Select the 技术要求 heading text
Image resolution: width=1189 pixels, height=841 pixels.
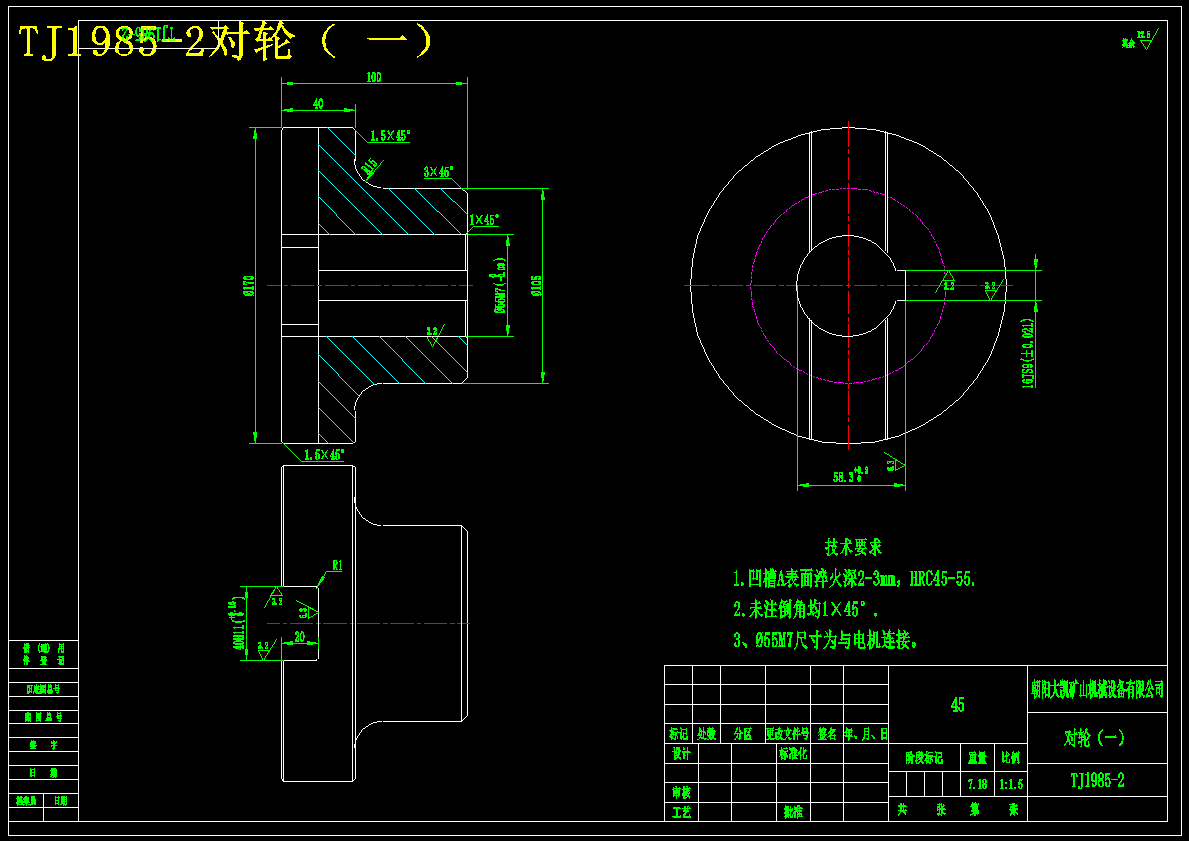pyautogui.click(x=854, y=547)
